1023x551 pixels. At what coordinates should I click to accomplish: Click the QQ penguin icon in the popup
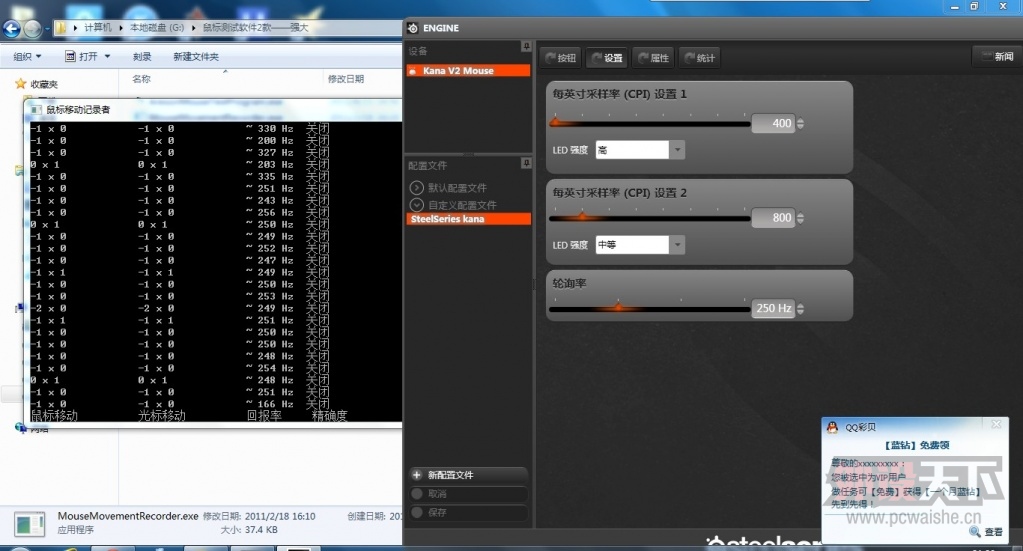[832, 427]
